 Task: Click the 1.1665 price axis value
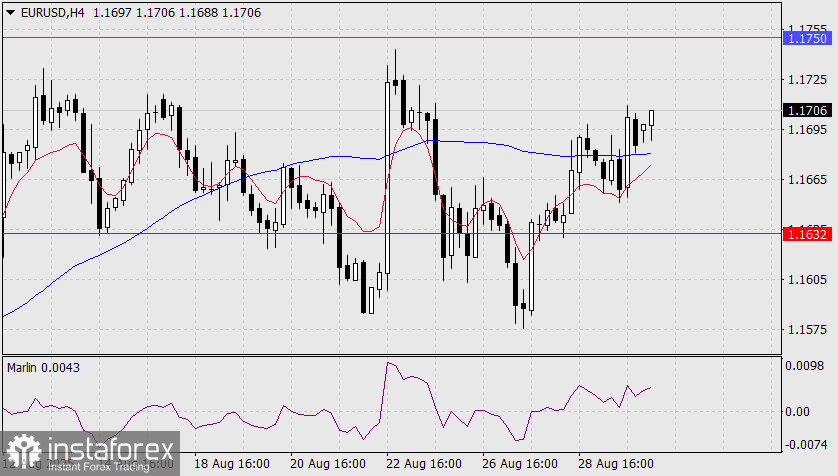point(808,180)
